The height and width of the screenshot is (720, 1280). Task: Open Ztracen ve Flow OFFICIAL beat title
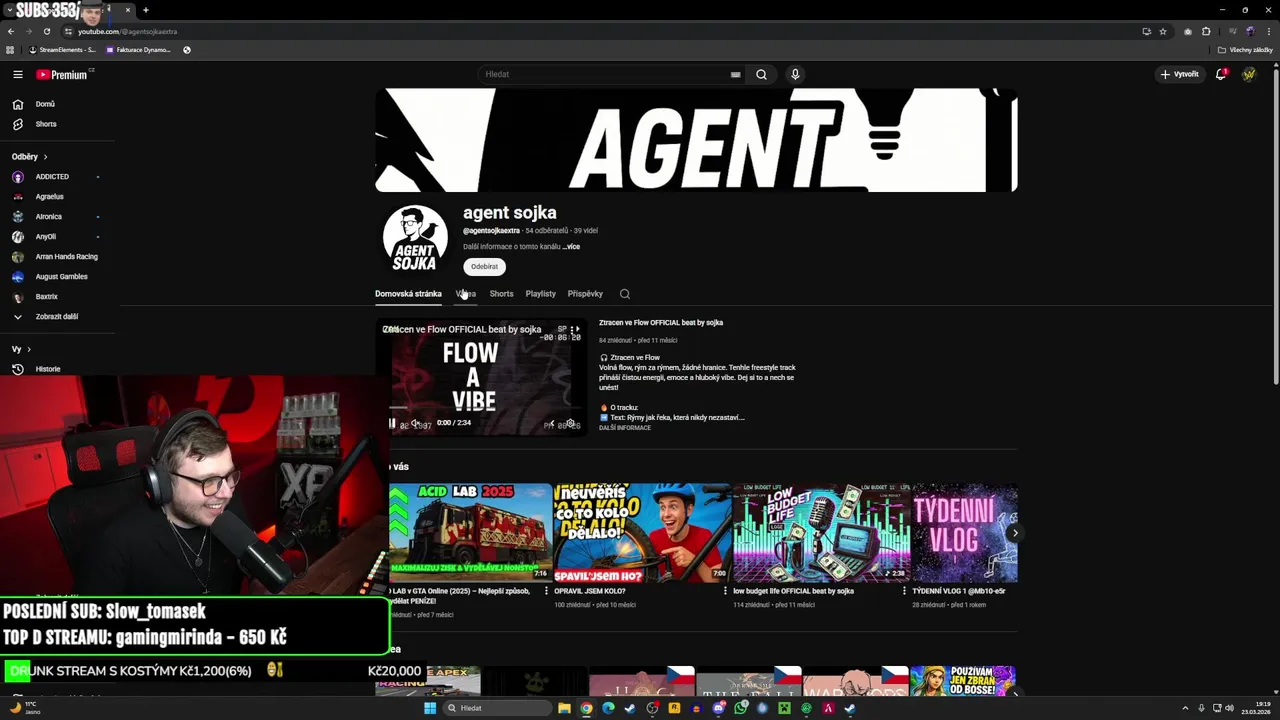tap(661, 323)
